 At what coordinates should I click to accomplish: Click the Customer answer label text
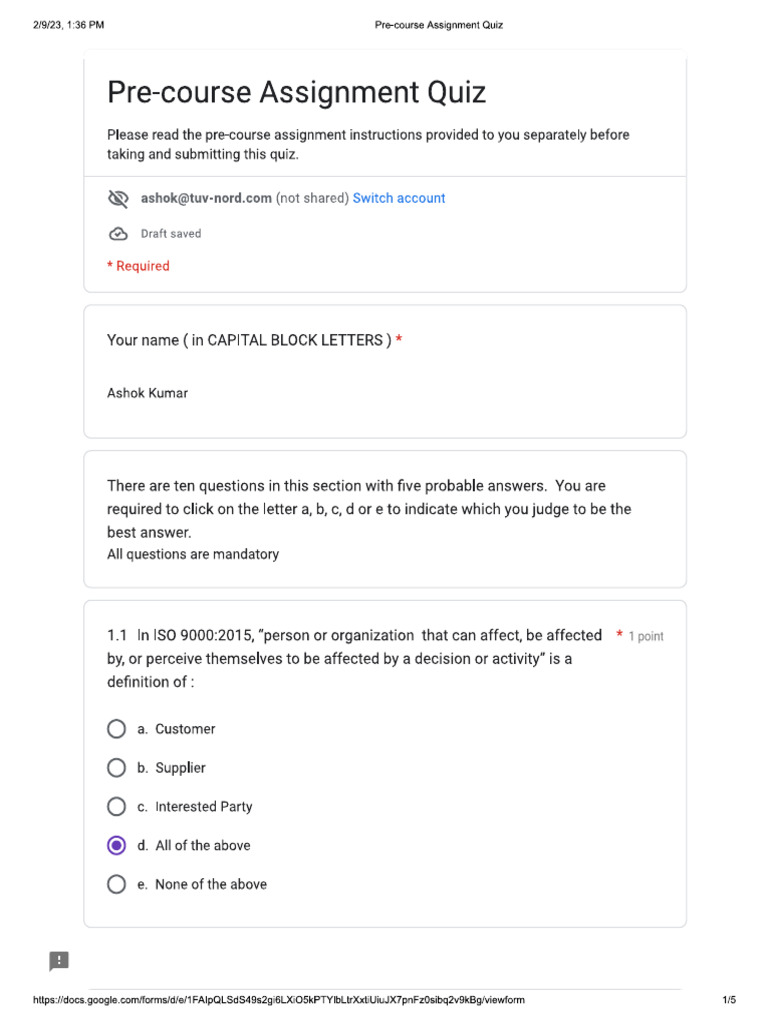pos(185,729)
